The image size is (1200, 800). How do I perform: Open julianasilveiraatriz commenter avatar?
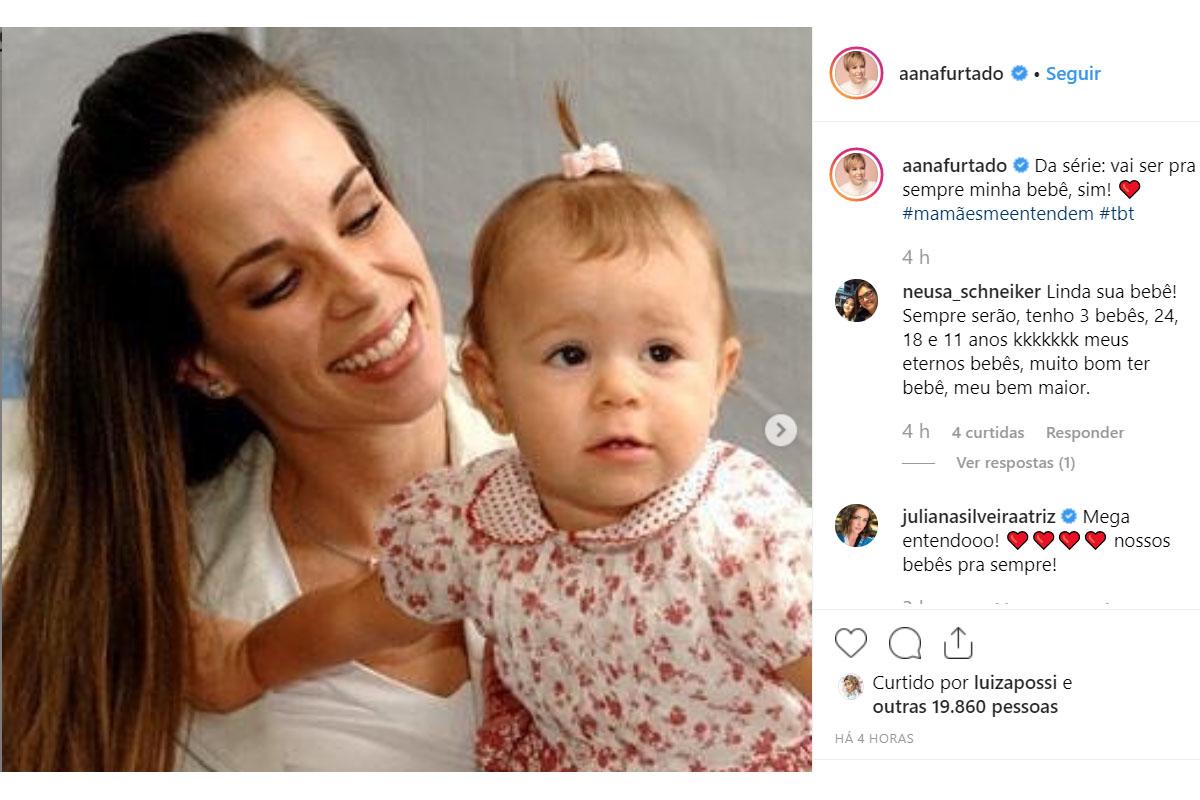click(x=856, y=525)
